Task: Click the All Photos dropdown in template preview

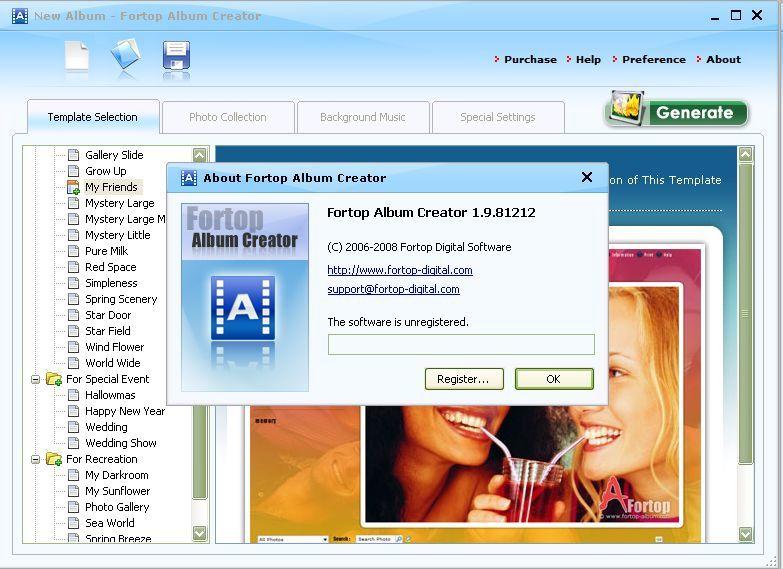Action: tap(293, 539)
